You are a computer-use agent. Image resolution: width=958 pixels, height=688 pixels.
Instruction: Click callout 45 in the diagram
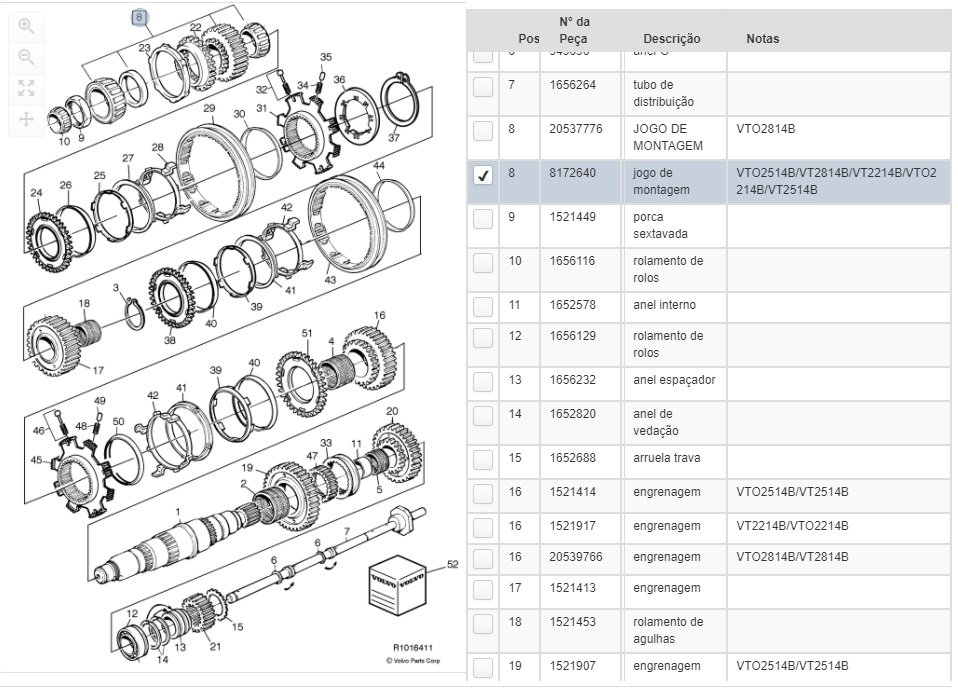click(x=36, y=459)
